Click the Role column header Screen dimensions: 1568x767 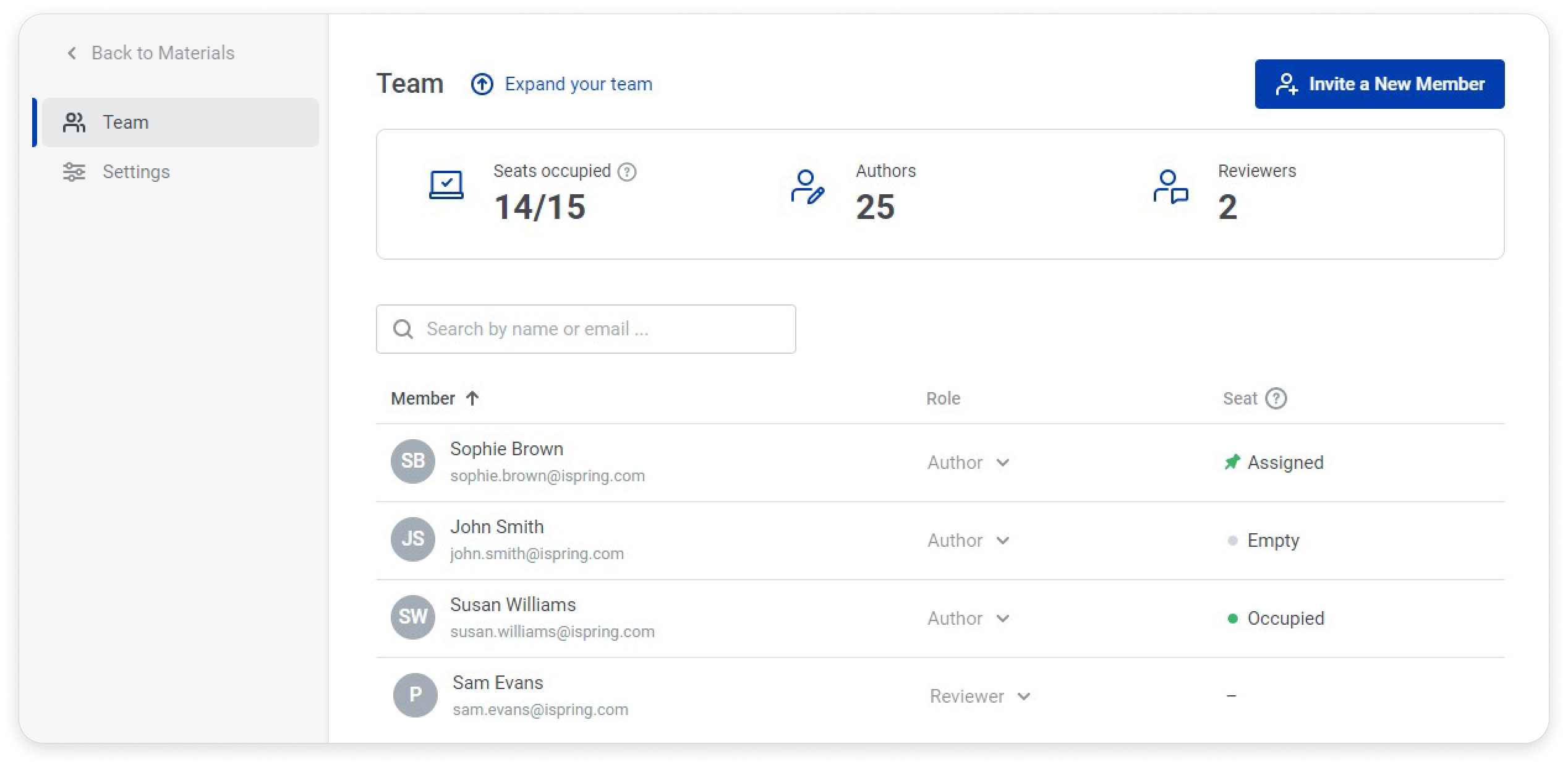click(x=943, y=398)
